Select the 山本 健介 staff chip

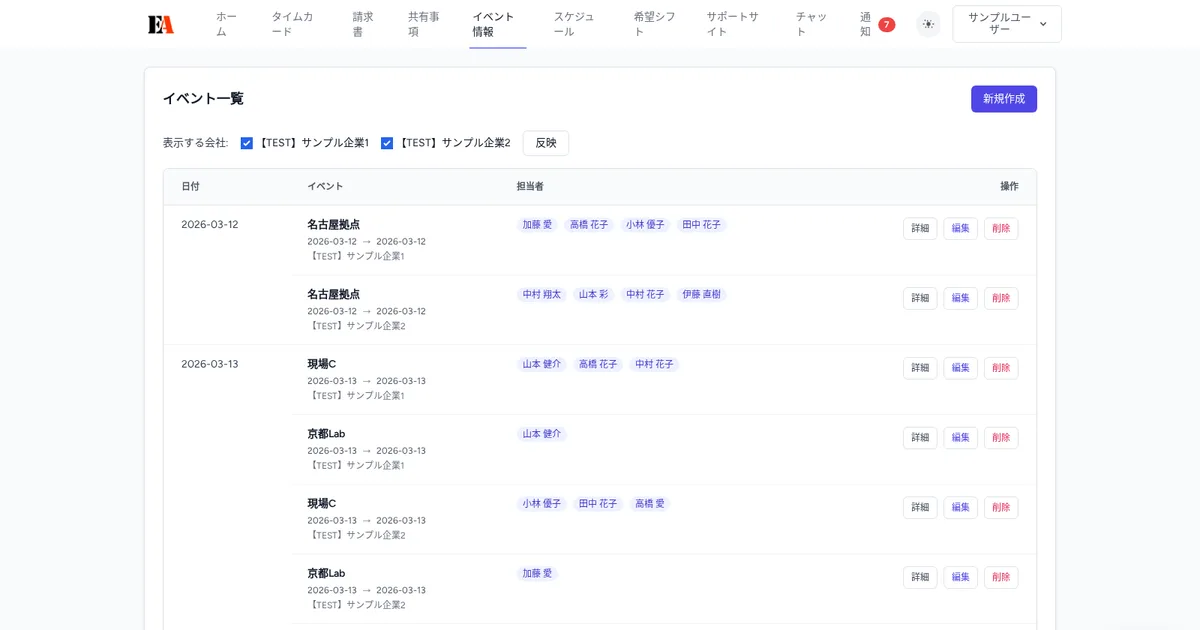pyautogui.click(x=540, y=363)
